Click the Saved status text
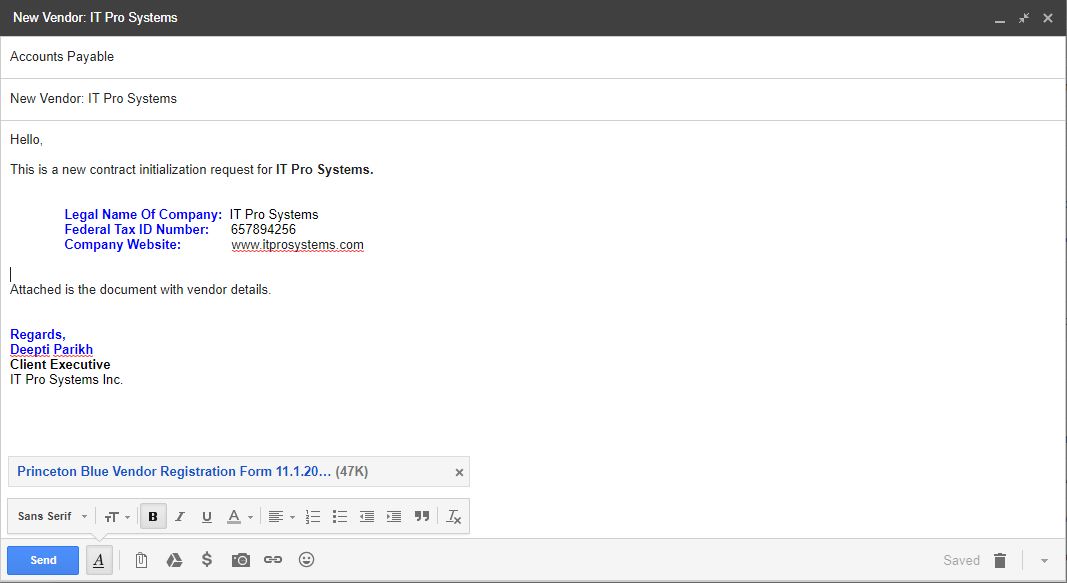Image resolution: width=1067 pixels, height=583 pixels. pos(962,561)
